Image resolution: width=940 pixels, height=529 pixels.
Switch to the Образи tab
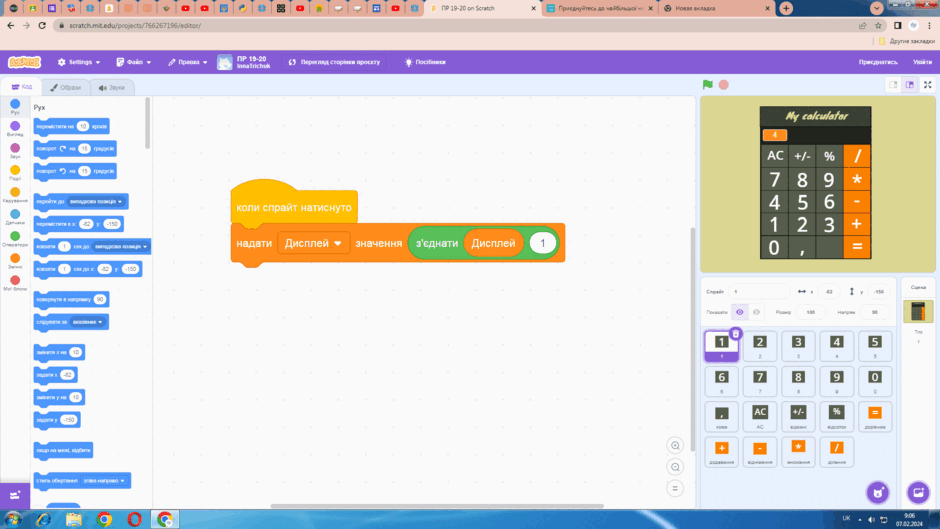(65, 88)
